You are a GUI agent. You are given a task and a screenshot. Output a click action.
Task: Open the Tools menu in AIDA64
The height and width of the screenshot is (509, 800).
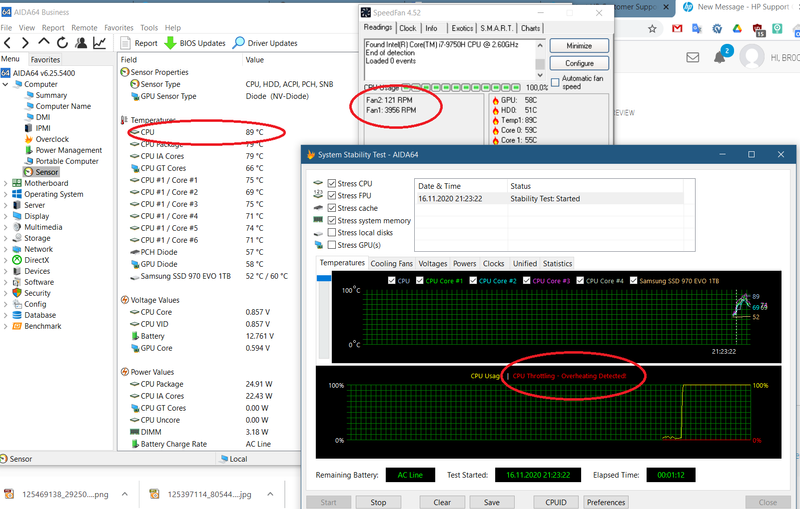(149, 28)
